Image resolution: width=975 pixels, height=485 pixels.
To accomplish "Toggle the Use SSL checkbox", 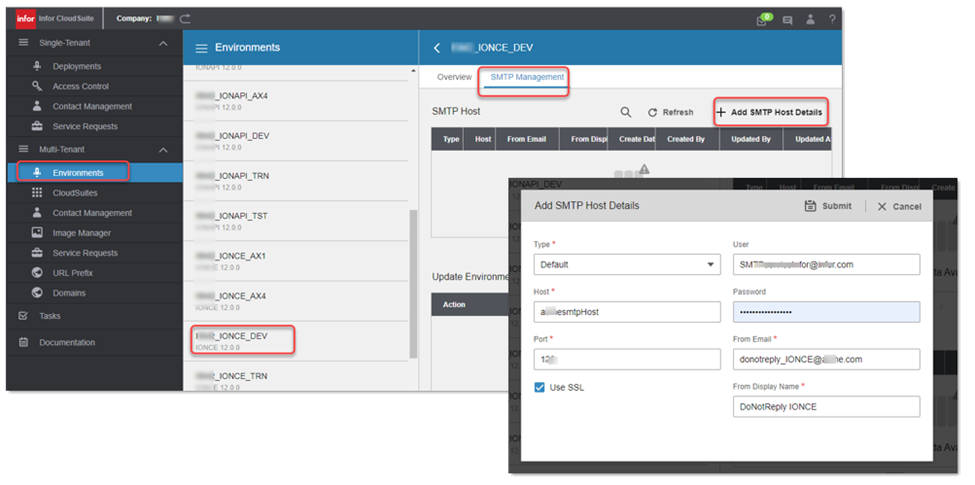I will click(x=540, y=387).
